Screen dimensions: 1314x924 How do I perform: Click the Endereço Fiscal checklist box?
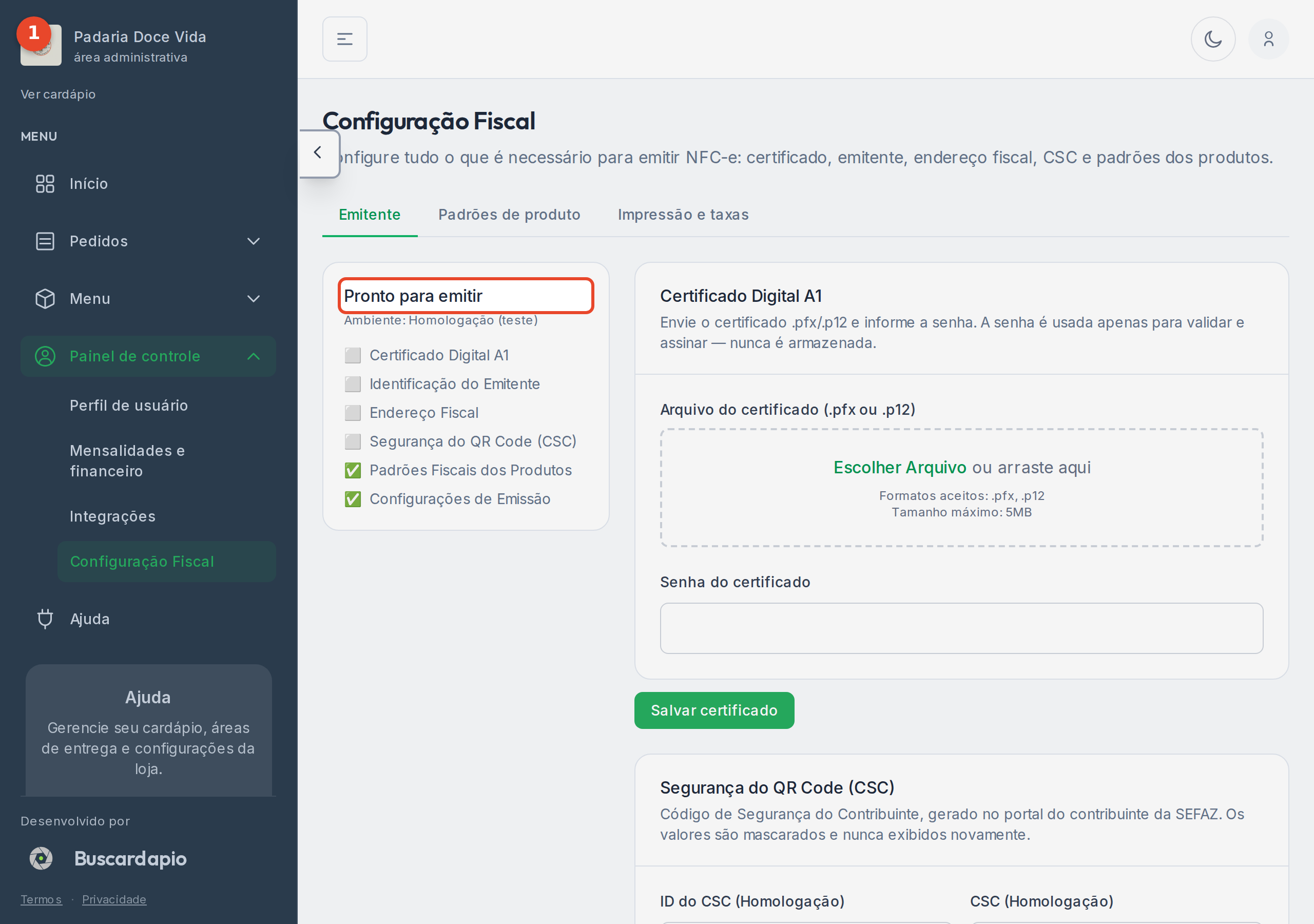353,413
